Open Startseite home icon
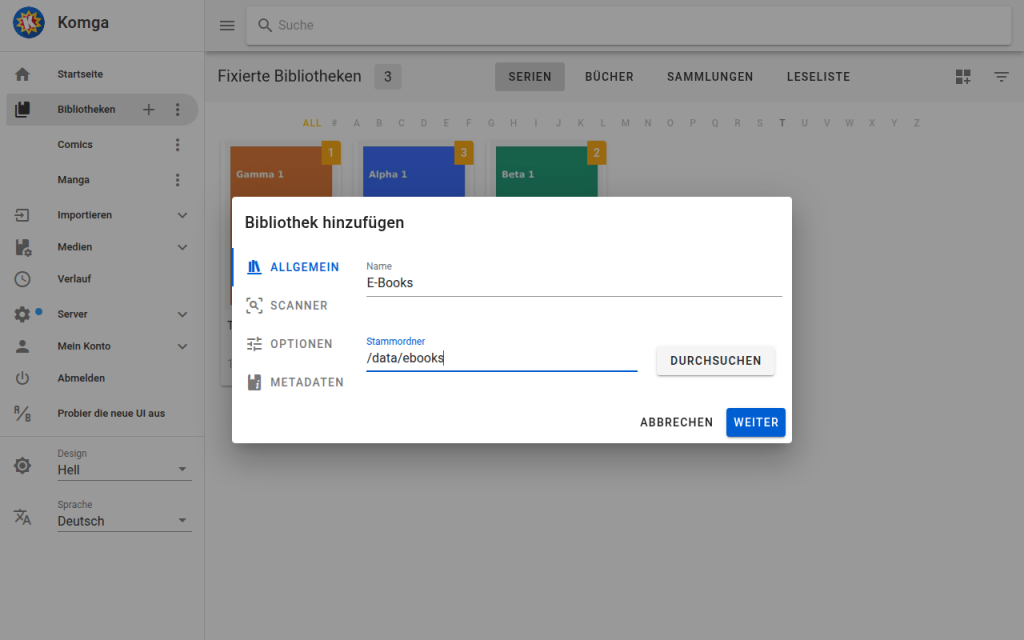 (x=22, y=74)
